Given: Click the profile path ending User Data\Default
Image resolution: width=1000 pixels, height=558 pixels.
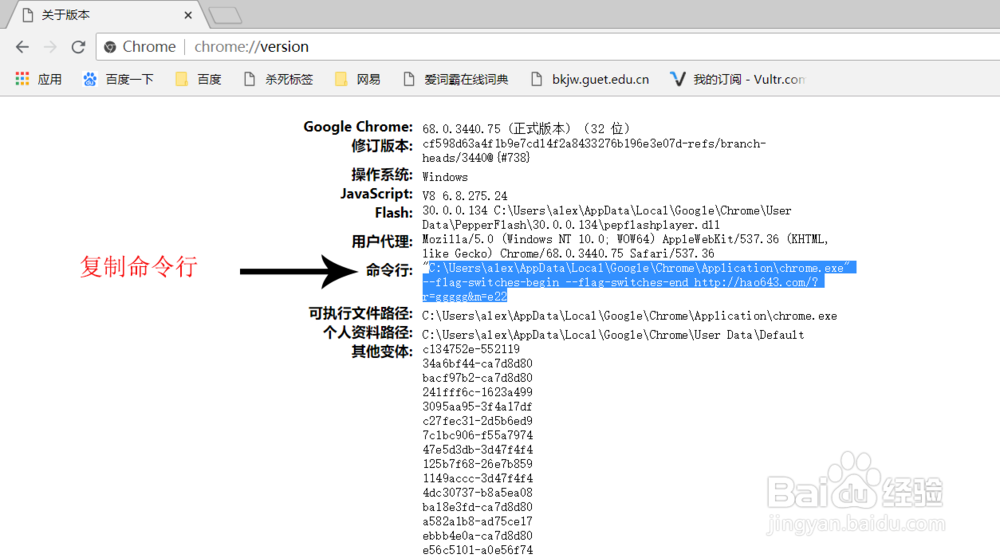Looking at the screenshot, I should pos(613,335).
